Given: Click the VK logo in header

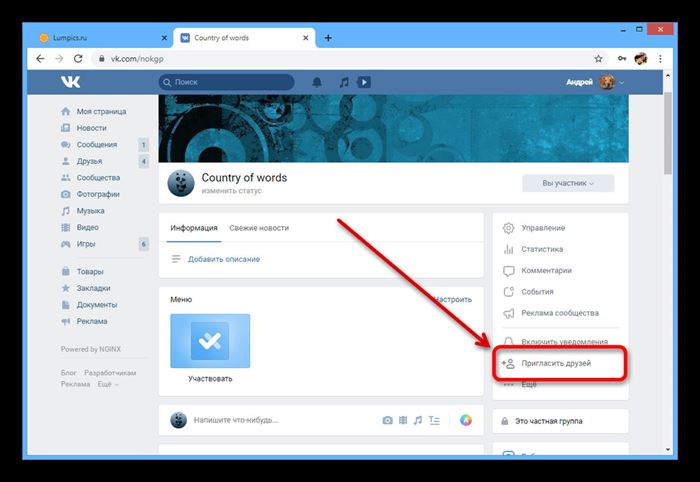Looking at the screenshot, I should [71, 82].
